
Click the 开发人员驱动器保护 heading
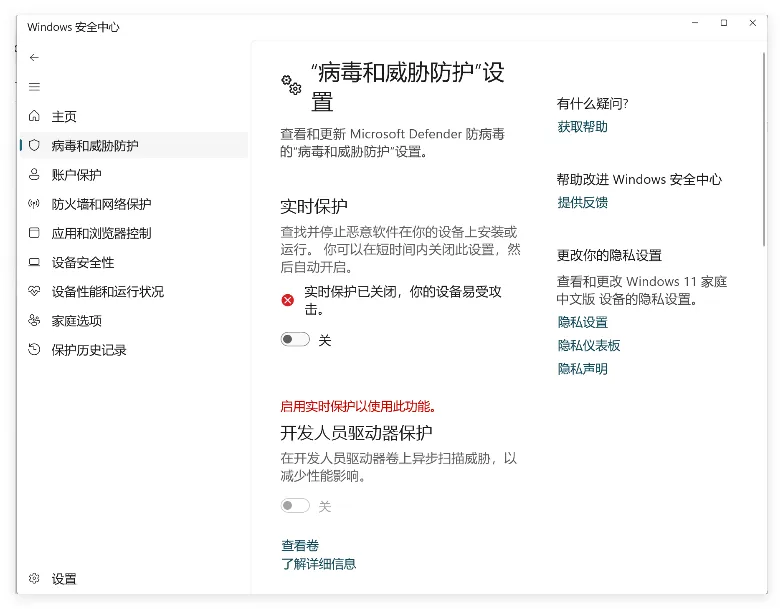click(x=356, y=433)
